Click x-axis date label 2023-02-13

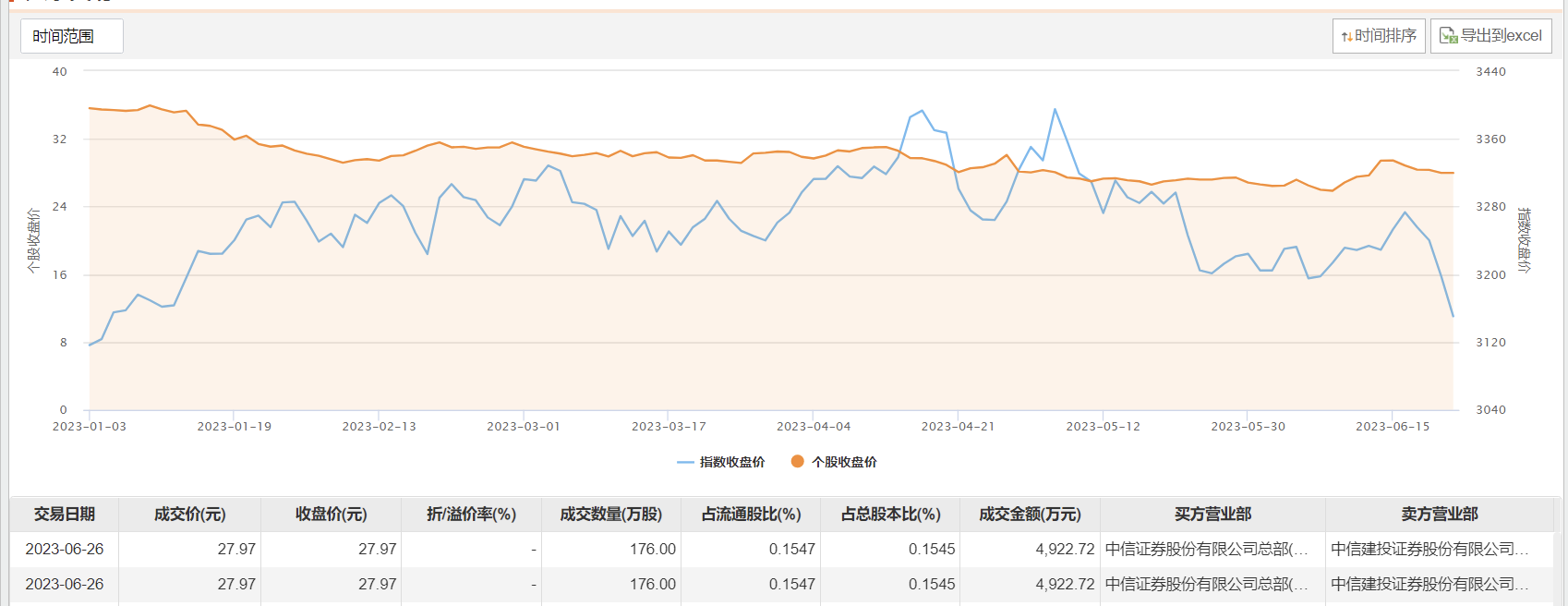point(380,427)
